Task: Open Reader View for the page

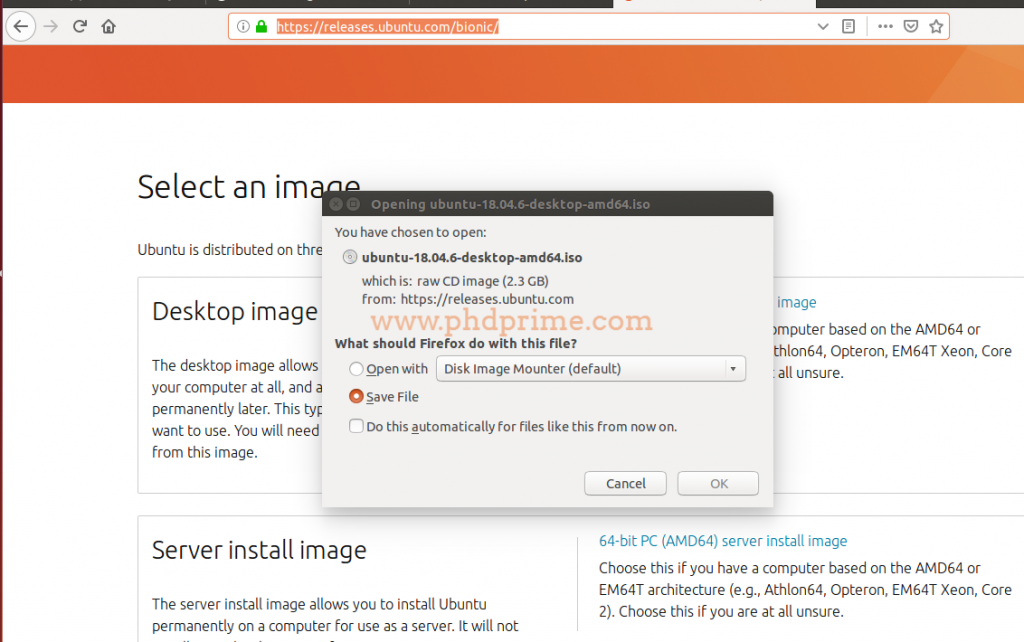Action: click(848, 26)
